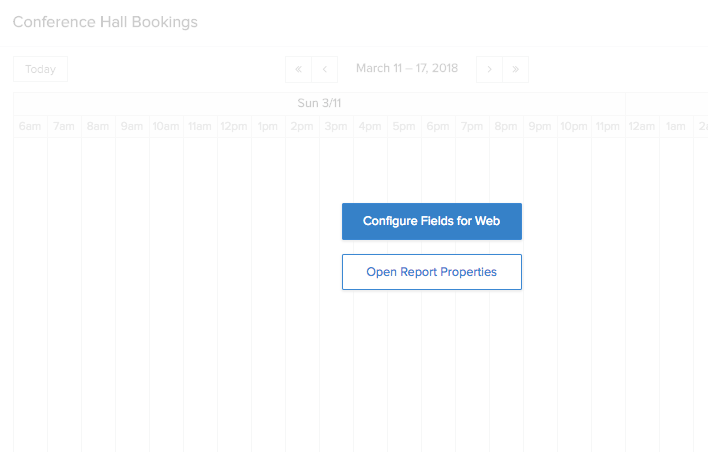Advance to next week with single-right arrow

[x=489, y=70]
